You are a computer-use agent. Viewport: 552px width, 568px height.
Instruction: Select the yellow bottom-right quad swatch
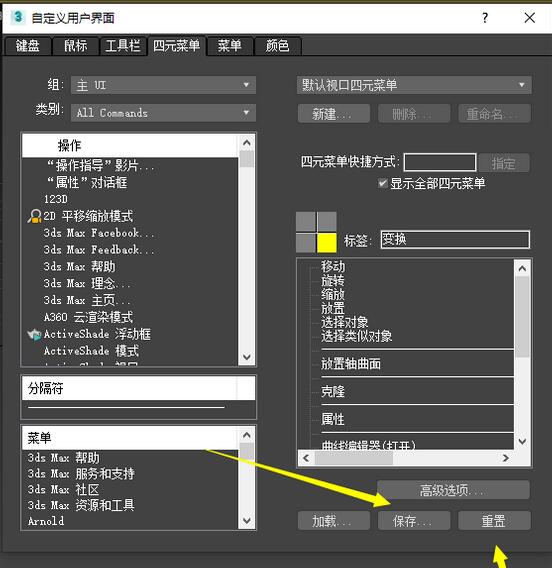(327, 243)
